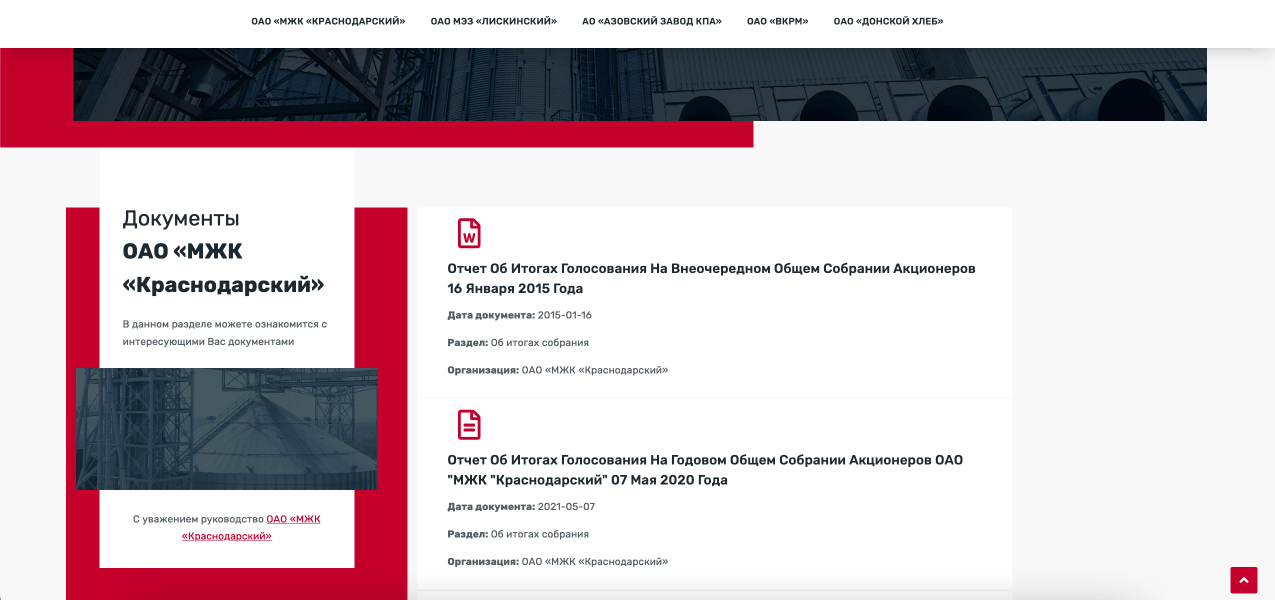
Task: Open annual meeting report 07 Мая 2020 Года
Action: coord(704,470)
